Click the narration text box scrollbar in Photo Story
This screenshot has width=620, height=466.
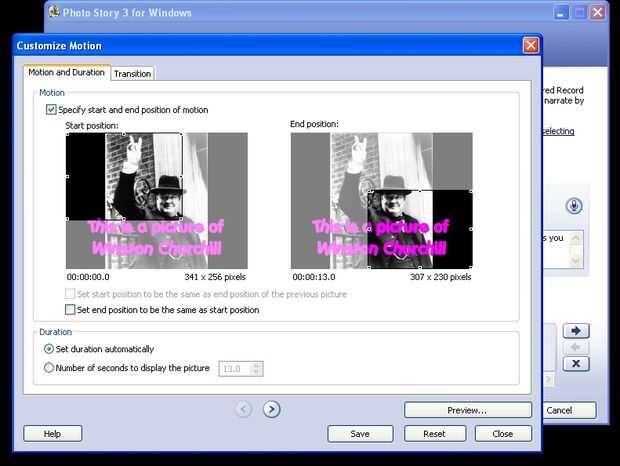tap(576, 249)
